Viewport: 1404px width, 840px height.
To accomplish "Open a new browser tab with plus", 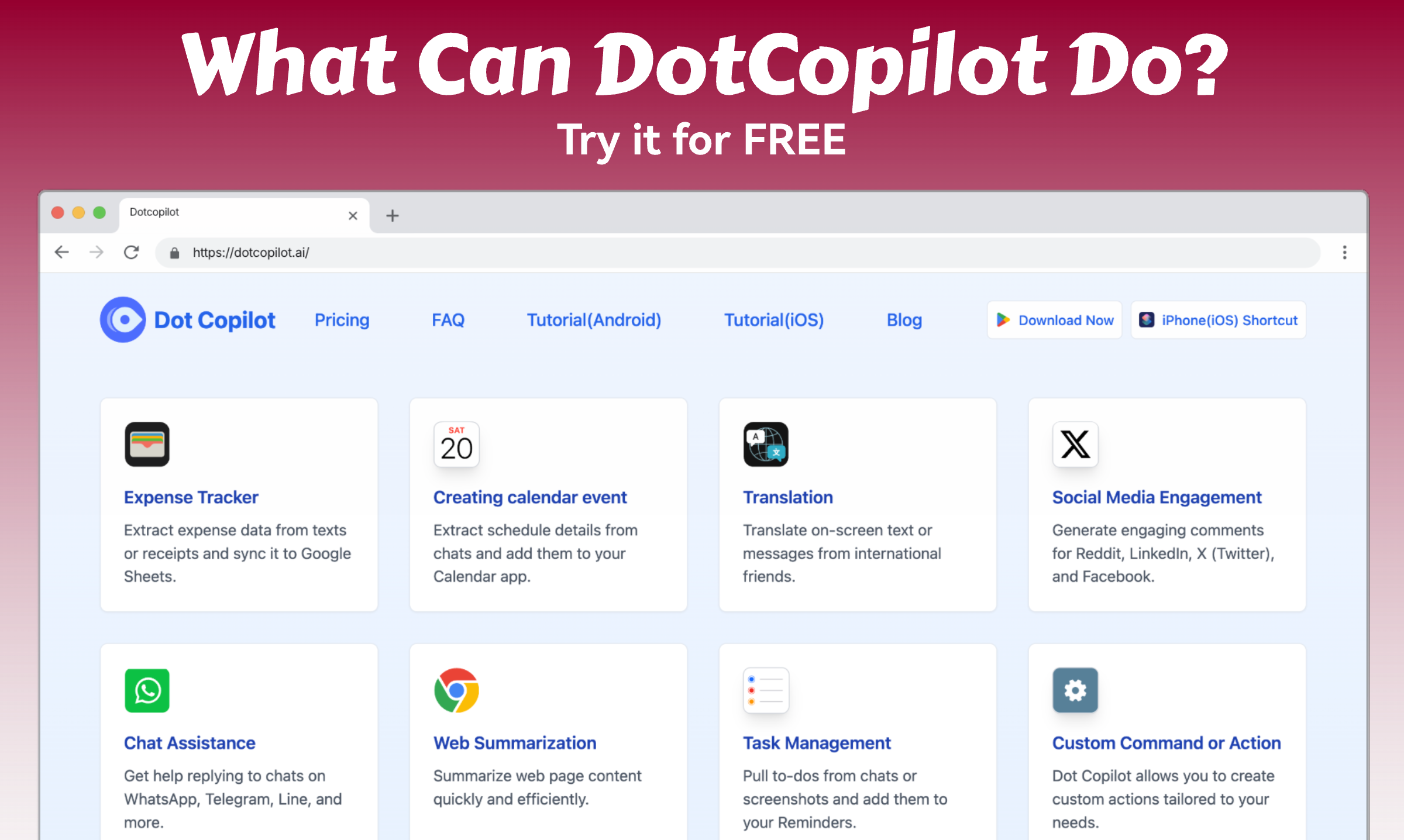I will [393, 216].
